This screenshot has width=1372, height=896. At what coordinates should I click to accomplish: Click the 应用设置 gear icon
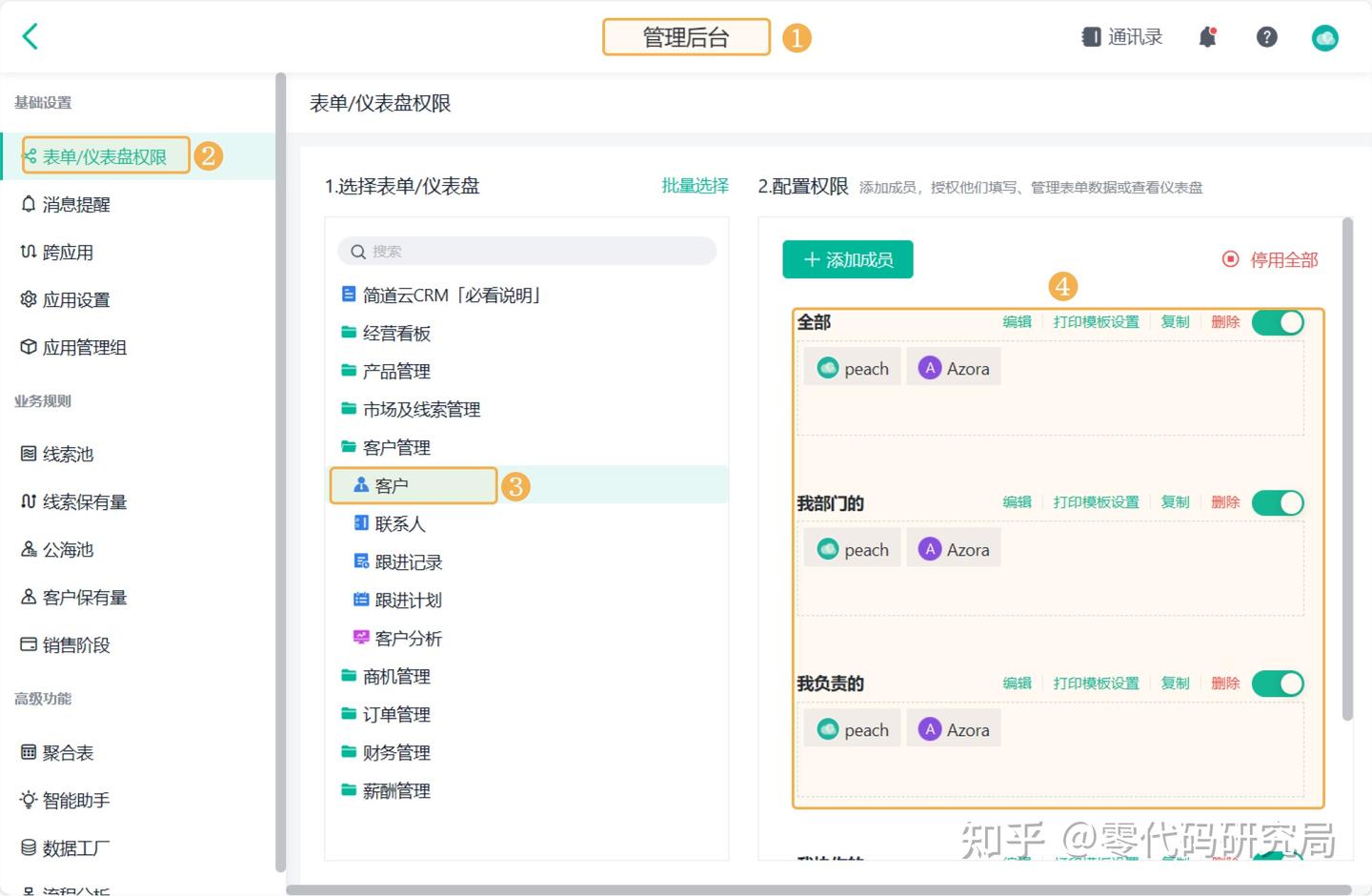[x=29, y=299]
